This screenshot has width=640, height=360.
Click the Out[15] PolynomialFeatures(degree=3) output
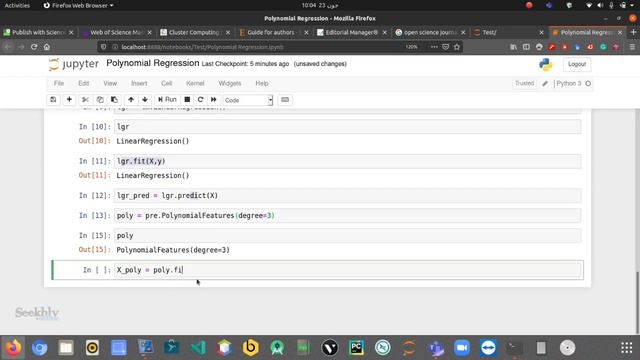point(173,250)
